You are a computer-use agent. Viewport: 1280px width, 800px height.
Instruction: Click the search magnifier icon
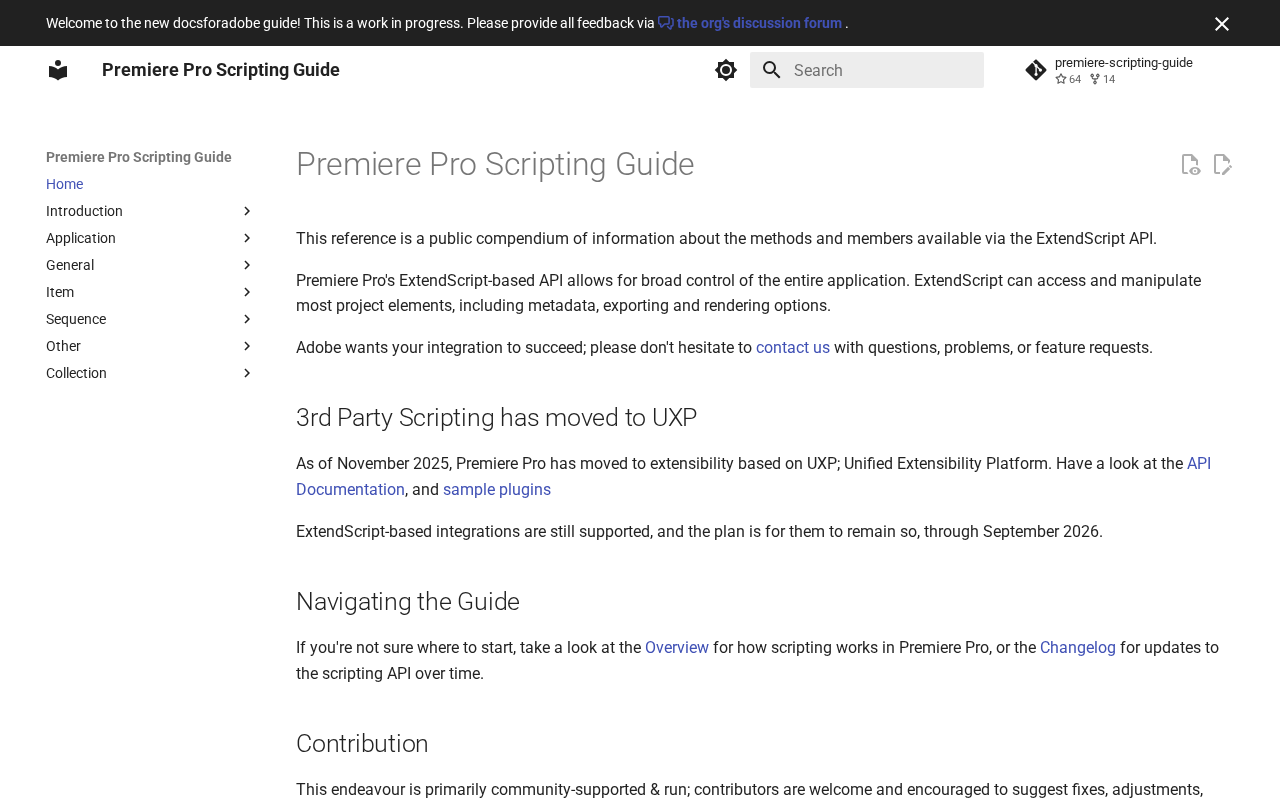[772, 70]
